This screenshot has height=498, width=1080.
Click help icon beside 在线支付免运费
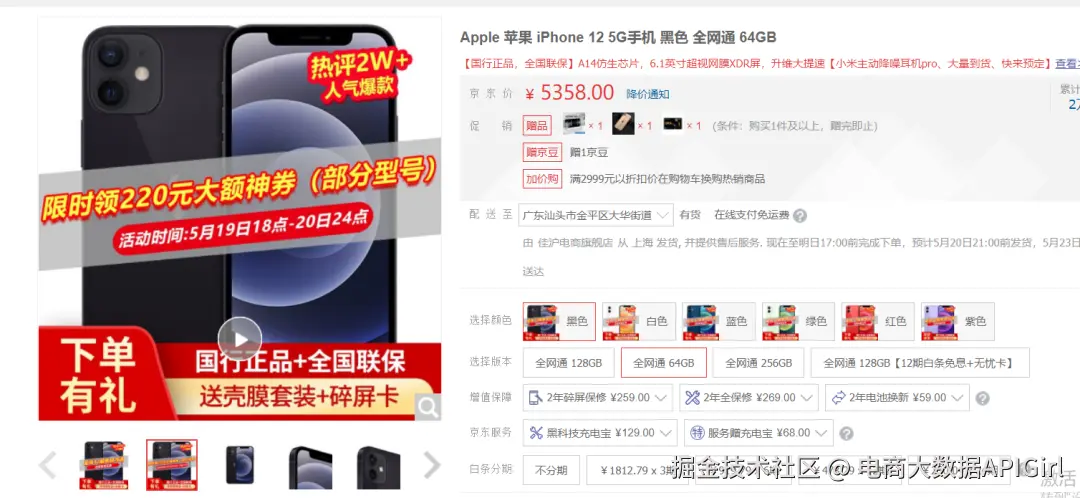799,216
